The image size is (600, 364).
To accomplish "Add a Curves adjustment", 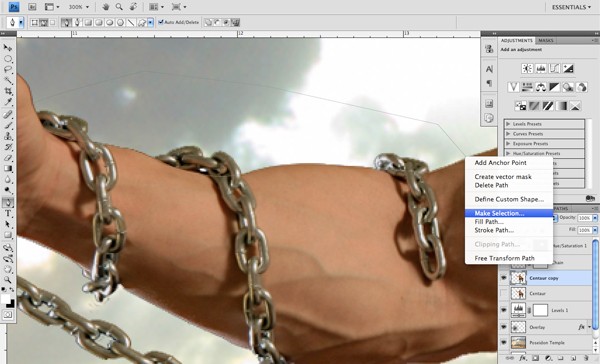I will [554, 69].
